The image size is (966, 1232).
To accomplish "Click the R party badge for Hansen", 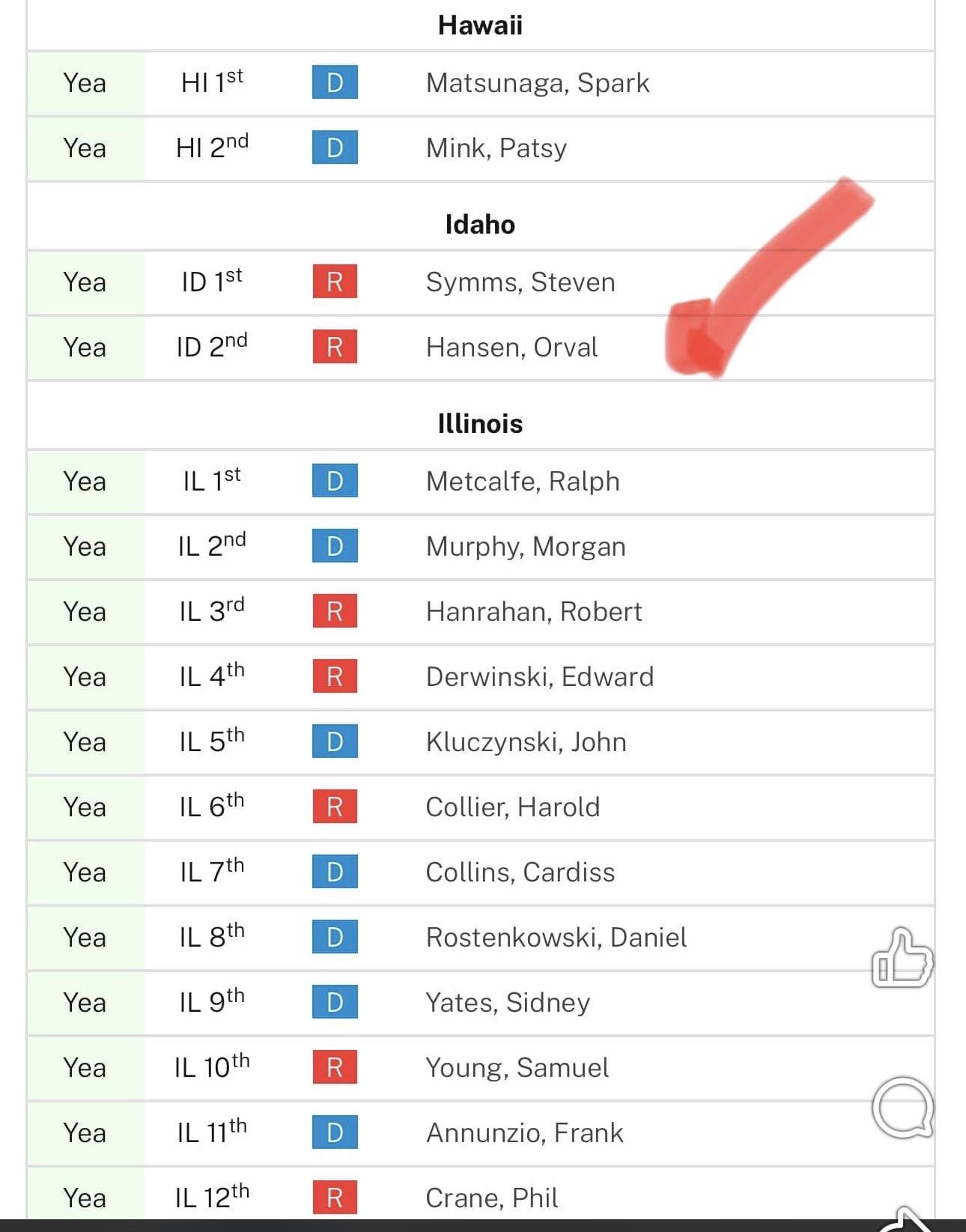I will (x=335, y=347).
